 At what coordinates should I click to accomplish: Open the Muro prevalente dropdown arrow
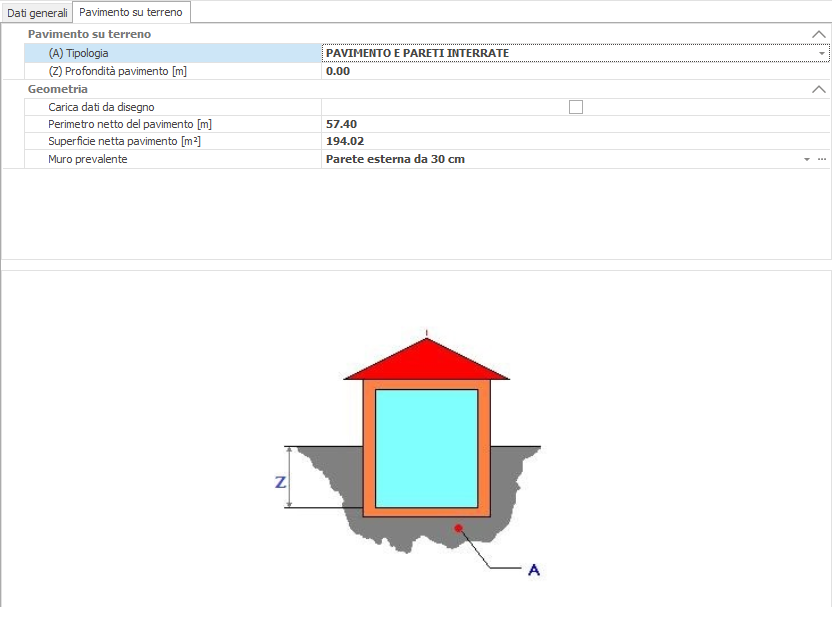point(806,159)
